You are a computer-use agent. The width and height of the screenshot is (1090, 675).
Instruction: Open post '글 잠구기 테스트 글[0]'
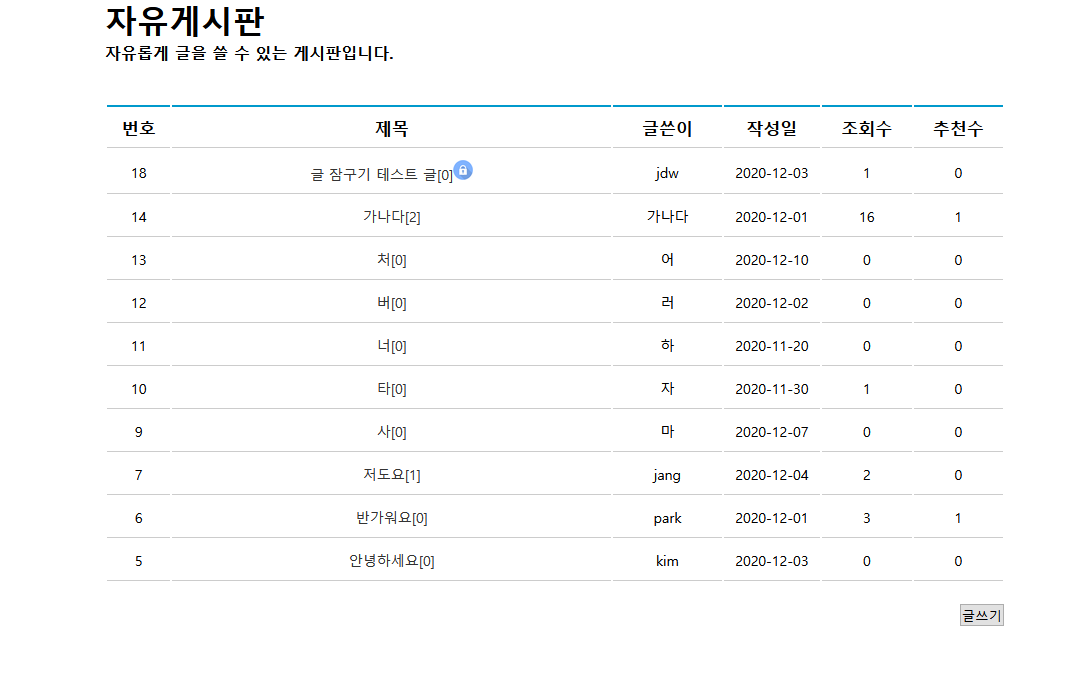click(382, 174)
